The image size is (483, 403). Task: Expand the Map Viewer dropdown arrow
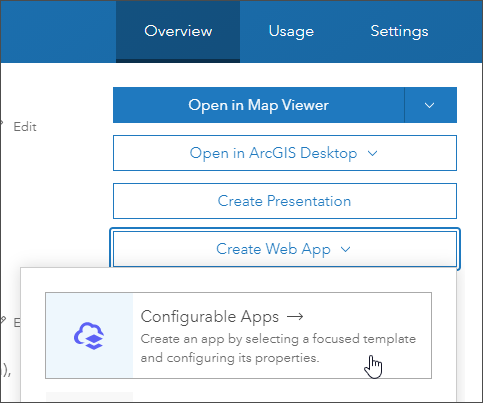[430, 105]
